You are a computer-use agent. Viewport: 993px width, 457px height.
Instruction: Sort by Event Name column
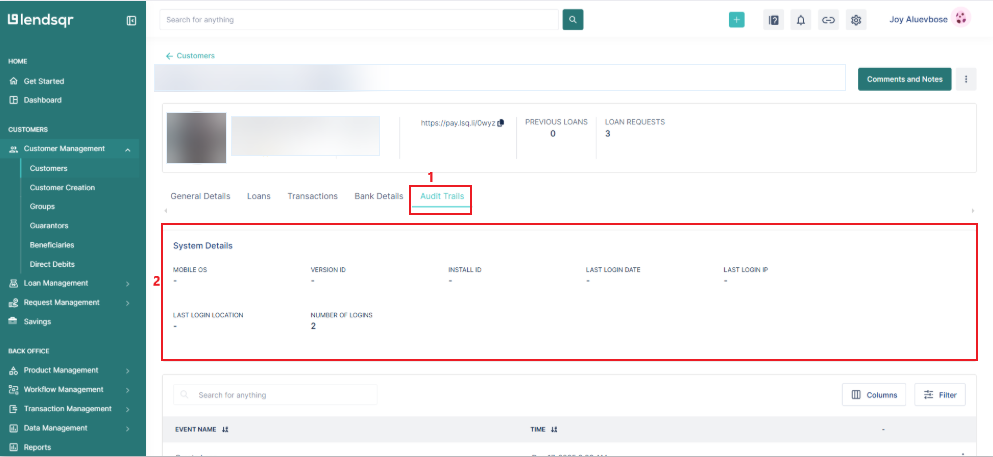(x=224, y=429)
